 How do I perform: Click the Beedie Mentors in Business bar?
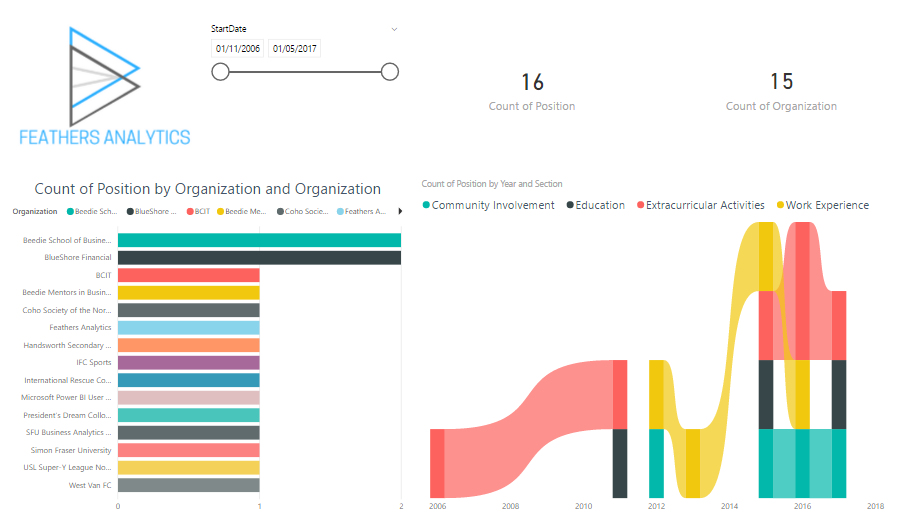click(188, 293)
